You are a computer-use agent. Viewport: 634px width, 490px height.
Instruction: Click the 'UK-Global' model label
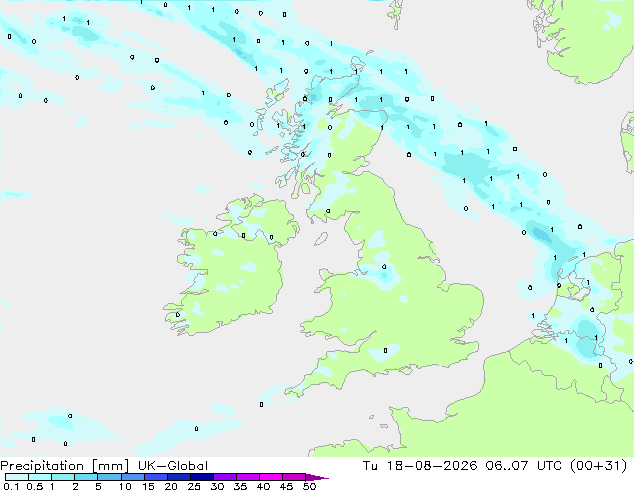click(173, 466)
